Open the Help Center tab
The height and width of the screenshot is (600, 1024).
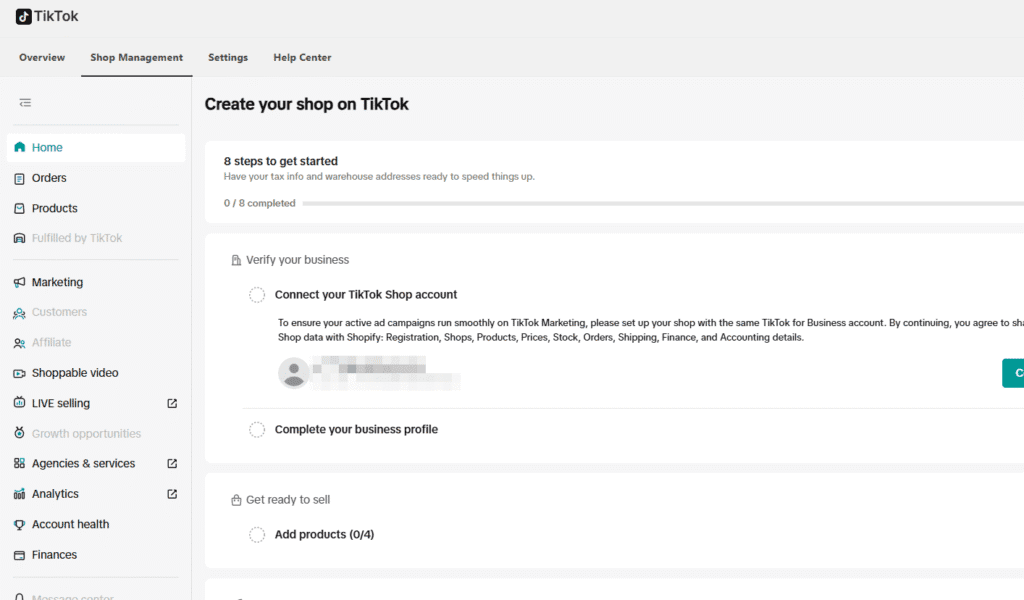coord(302,57)
